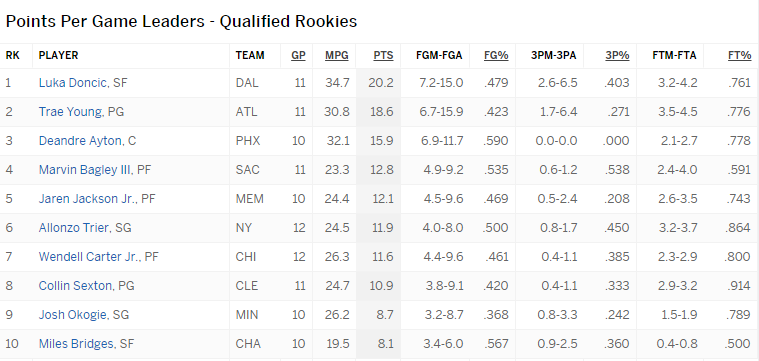Image resolution: width=759 pixels, height=361 pixels.
Task: Click the PLAYER column header
Action: (58, 56)
